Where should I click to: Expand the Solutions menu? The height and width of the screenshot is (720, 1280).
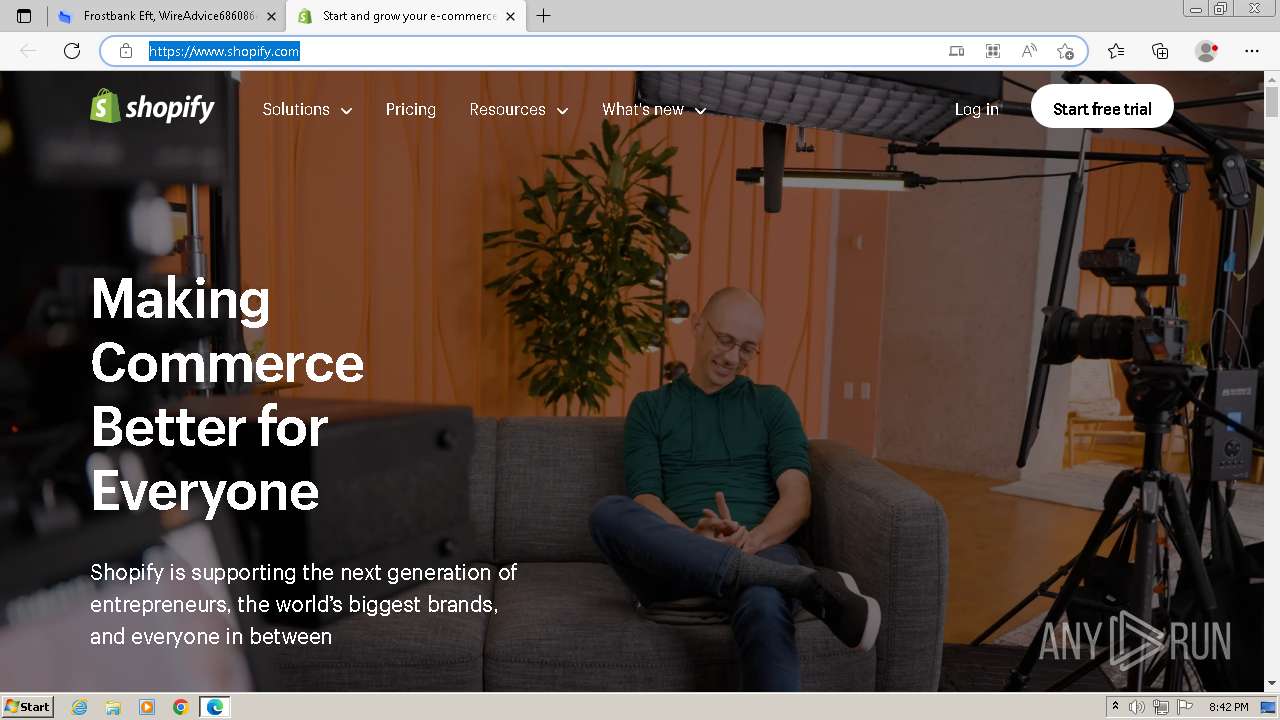[x=307, y=110]
